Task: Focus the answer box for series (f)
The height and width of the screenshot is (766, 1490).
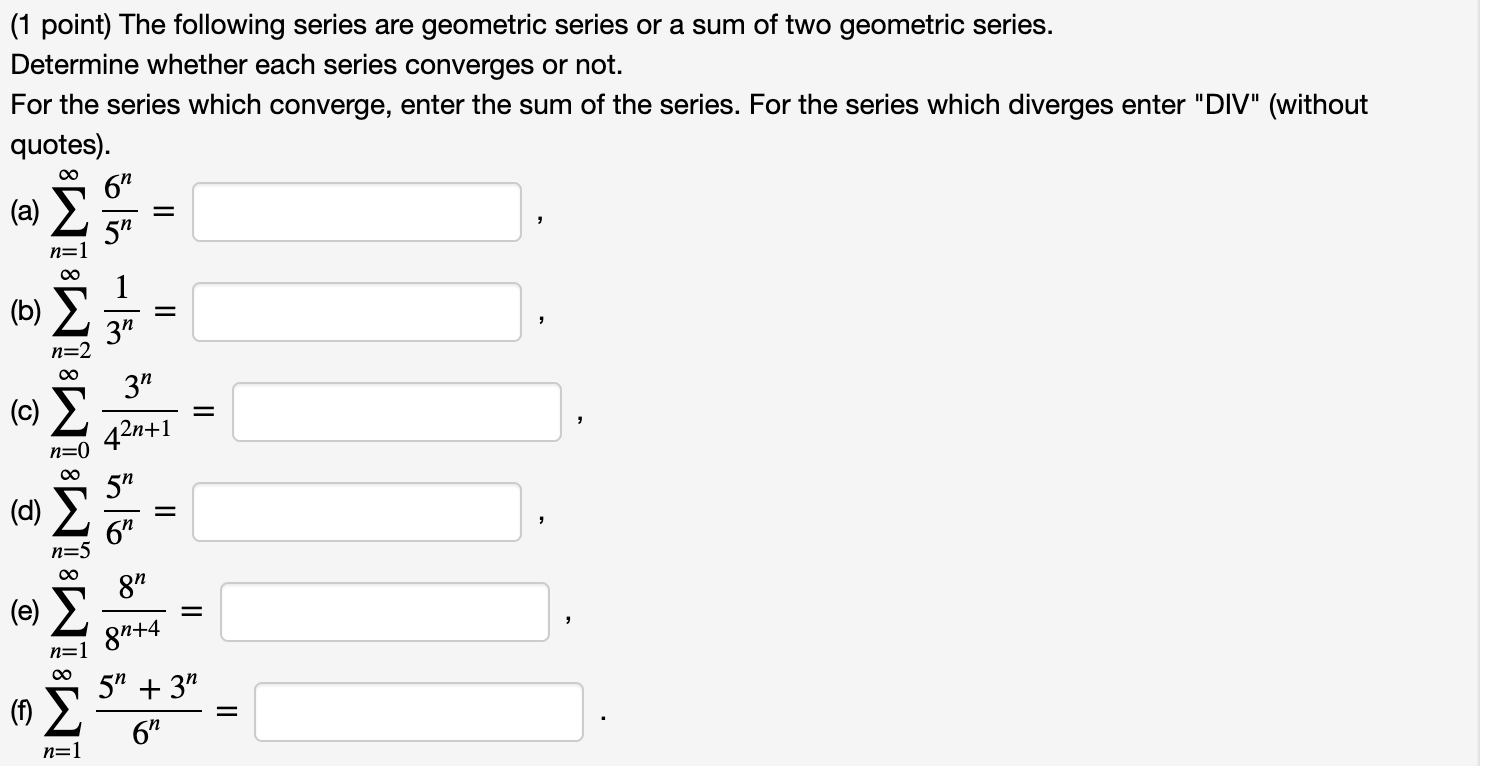Action: [x=418, y=712]
